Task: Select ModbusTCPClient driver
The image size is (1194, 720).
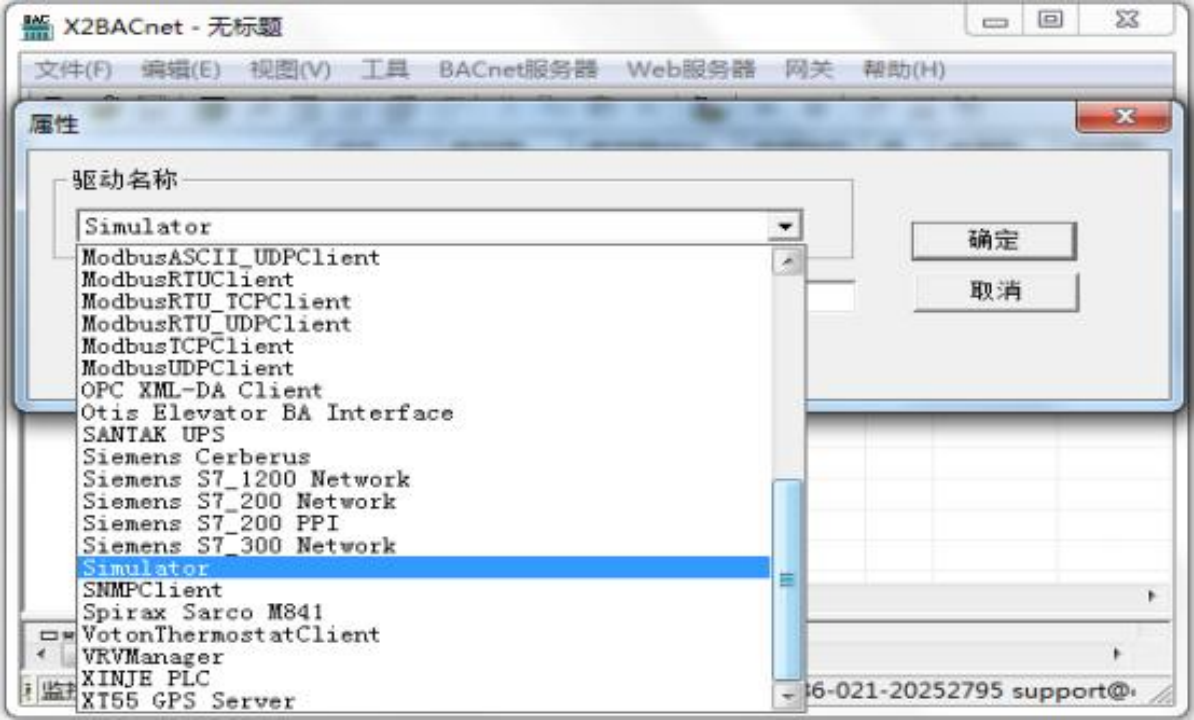Action: click(425, 346)
